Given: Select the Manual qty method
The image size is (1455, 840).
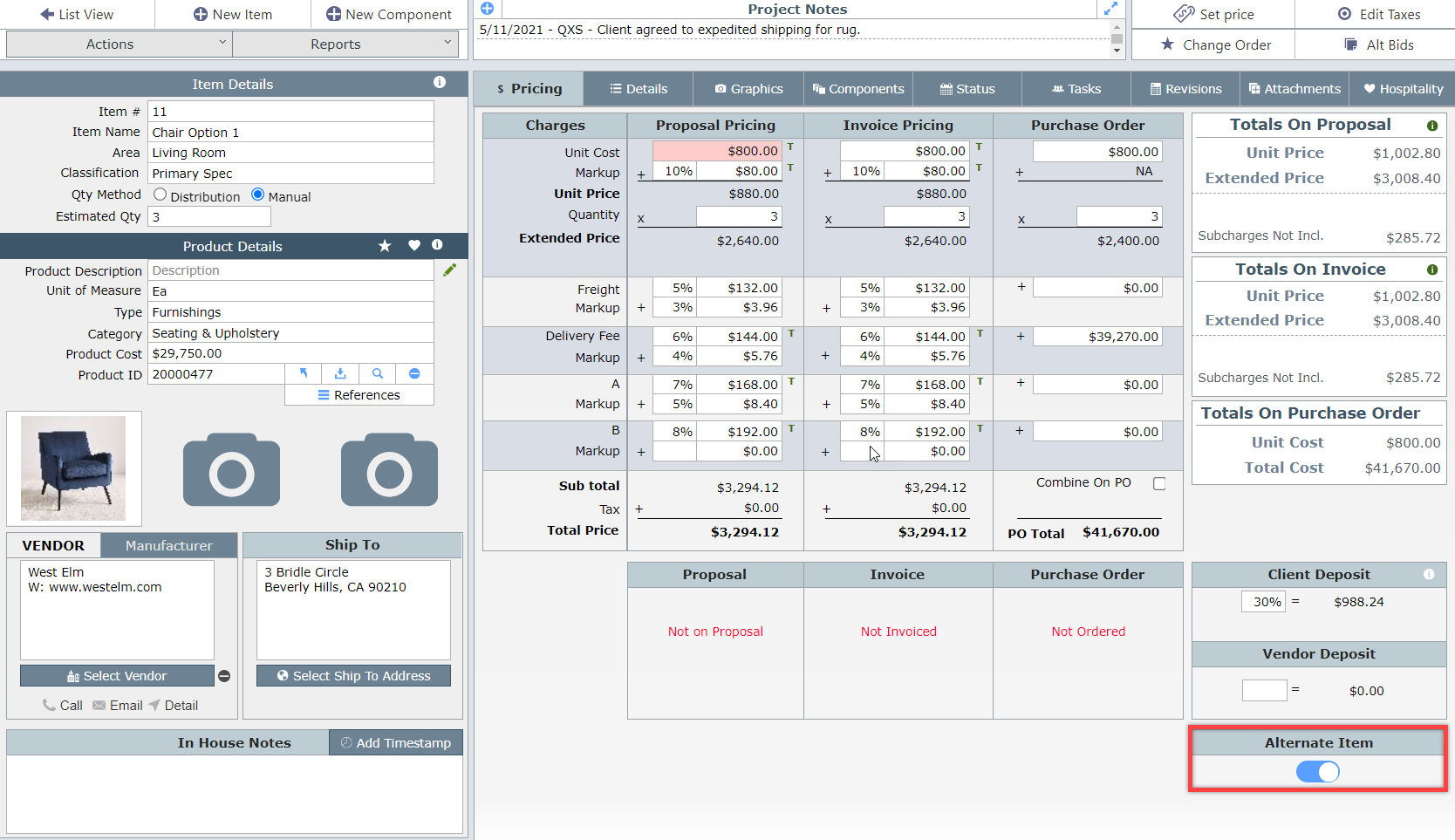Looking at the screenshot, I should point(258,195).
